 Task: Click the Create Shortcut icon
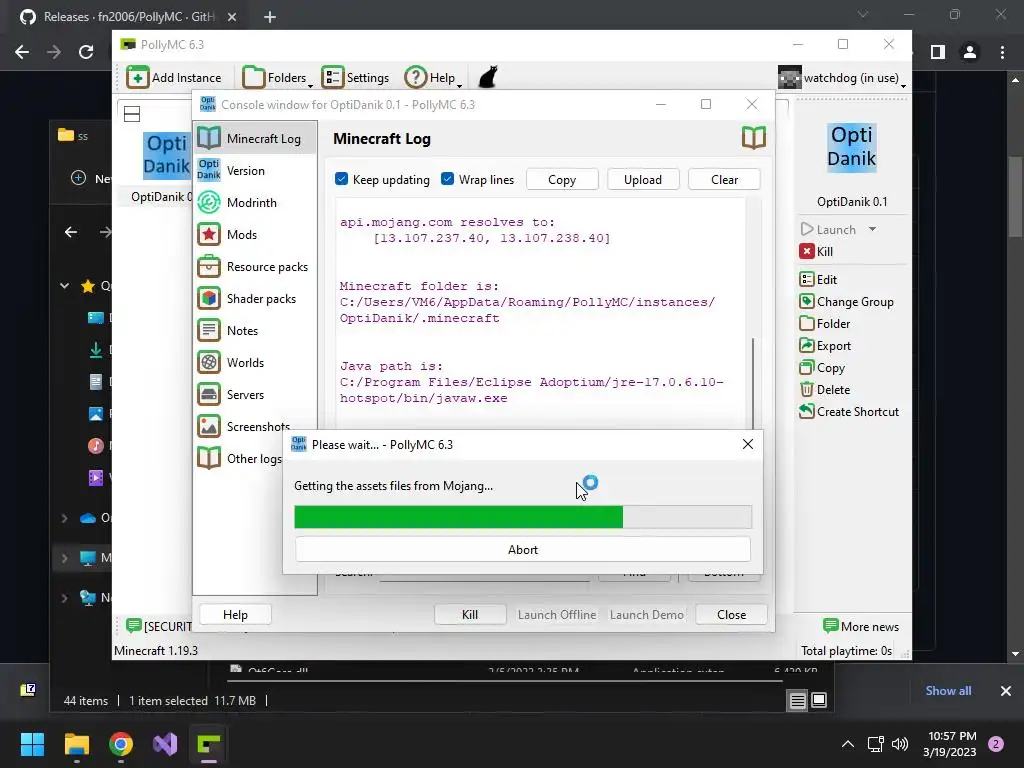[807, 411]
